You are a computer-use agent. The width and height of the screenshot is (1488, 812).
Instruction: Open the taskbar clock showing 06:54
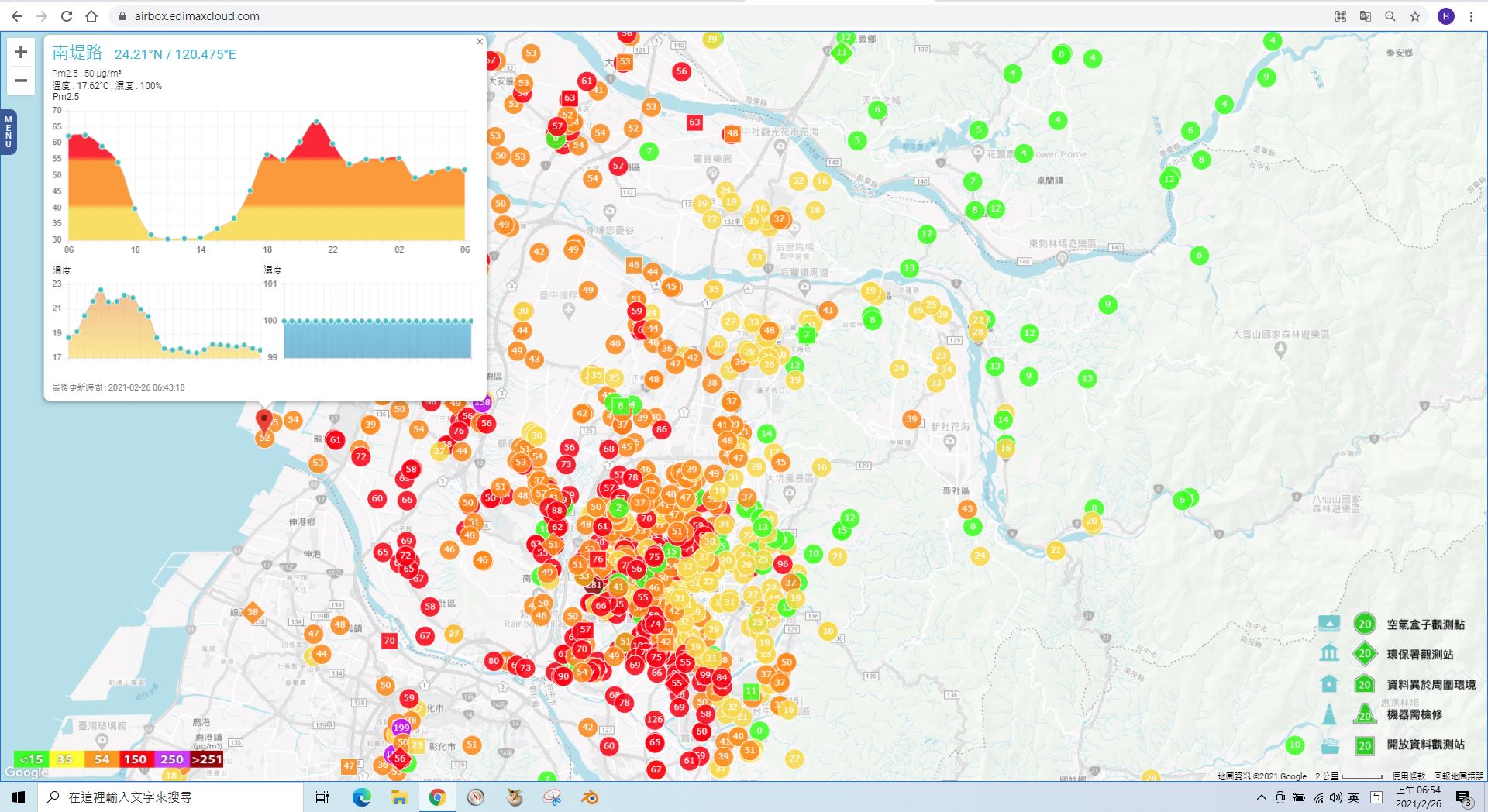tap(1418, 797)
